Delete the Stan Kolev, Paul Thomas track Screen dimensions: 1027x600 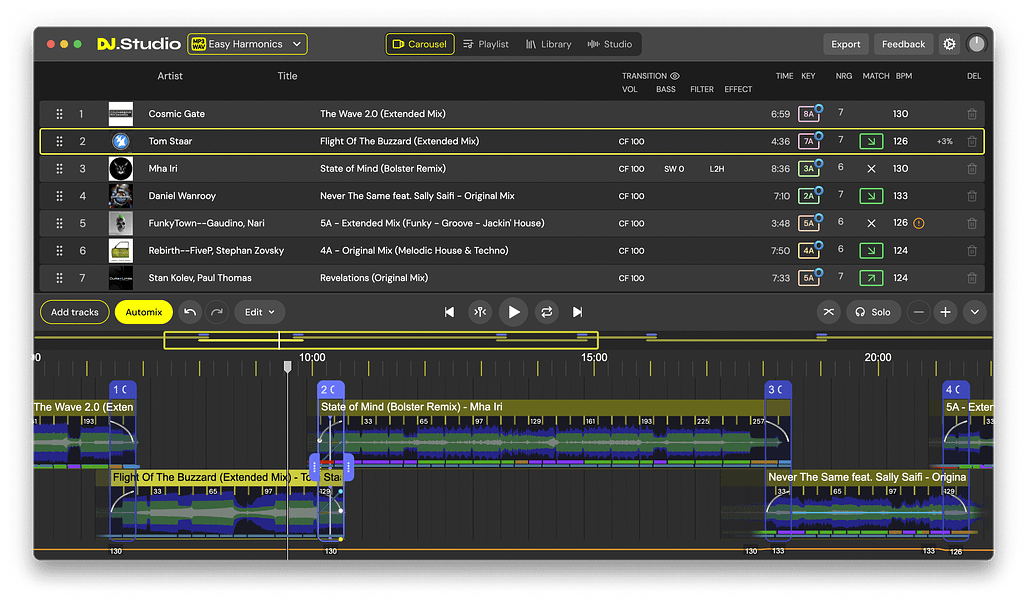[x=972, y=278]
